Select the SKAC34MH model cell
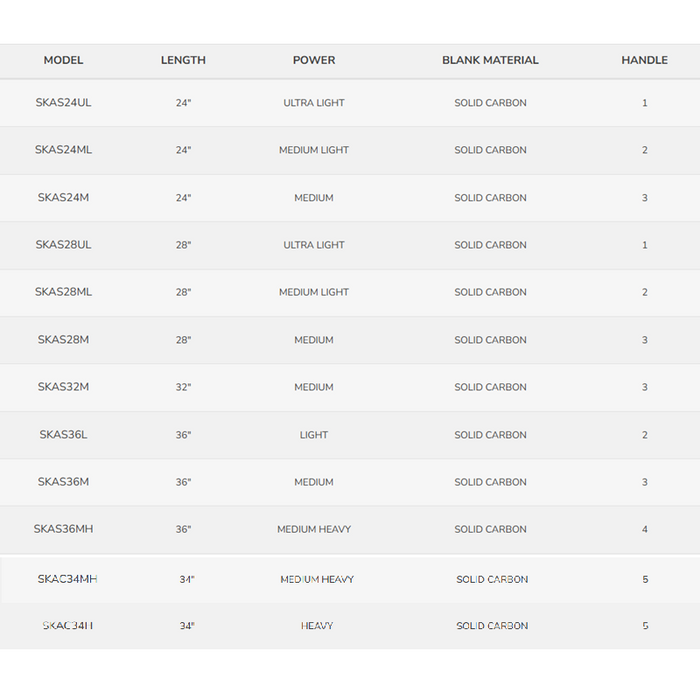Image resolution: width=700 pixels, height=700 pixels. [67, 579]
